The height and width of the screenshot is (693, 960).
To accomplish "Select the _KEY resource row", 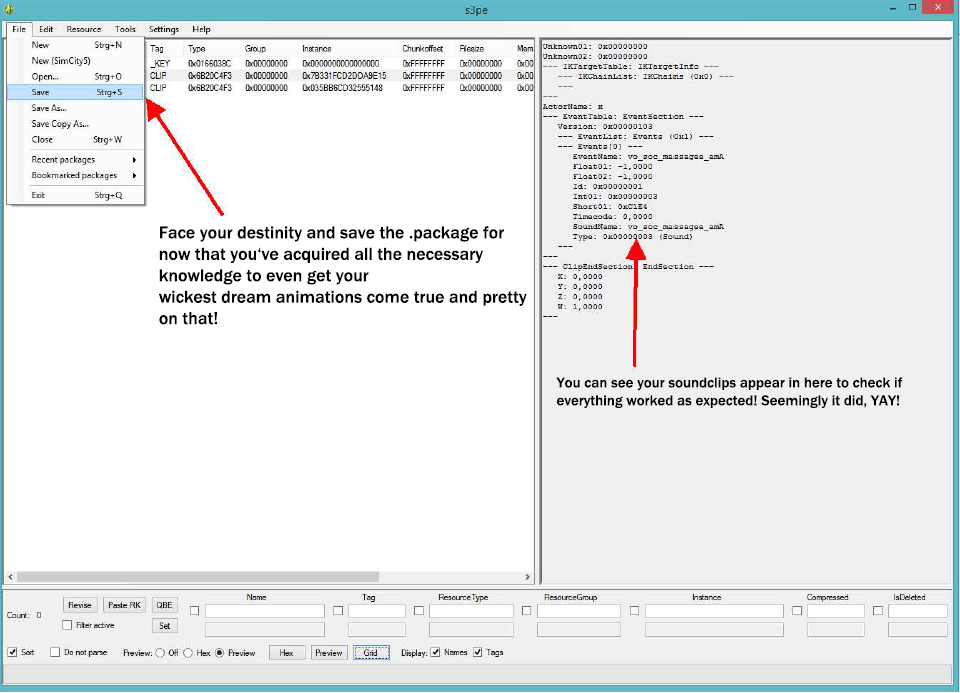I will coord(340,64).
